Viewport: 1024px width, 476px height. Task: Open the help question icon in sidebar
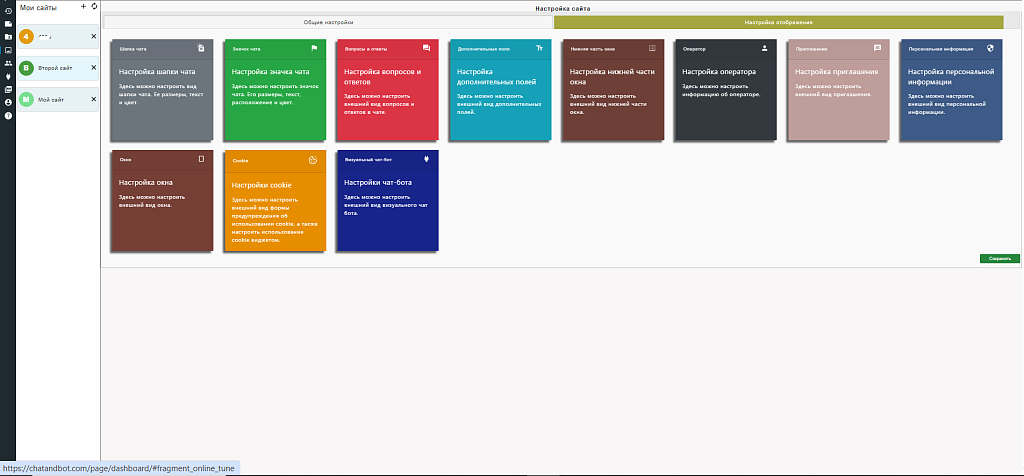pos(8,116)
